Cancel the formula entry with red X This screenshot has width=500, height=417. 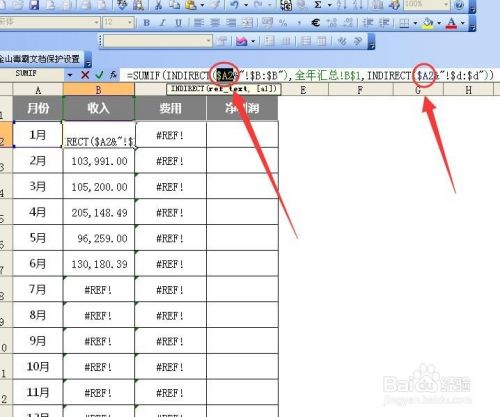85,75
